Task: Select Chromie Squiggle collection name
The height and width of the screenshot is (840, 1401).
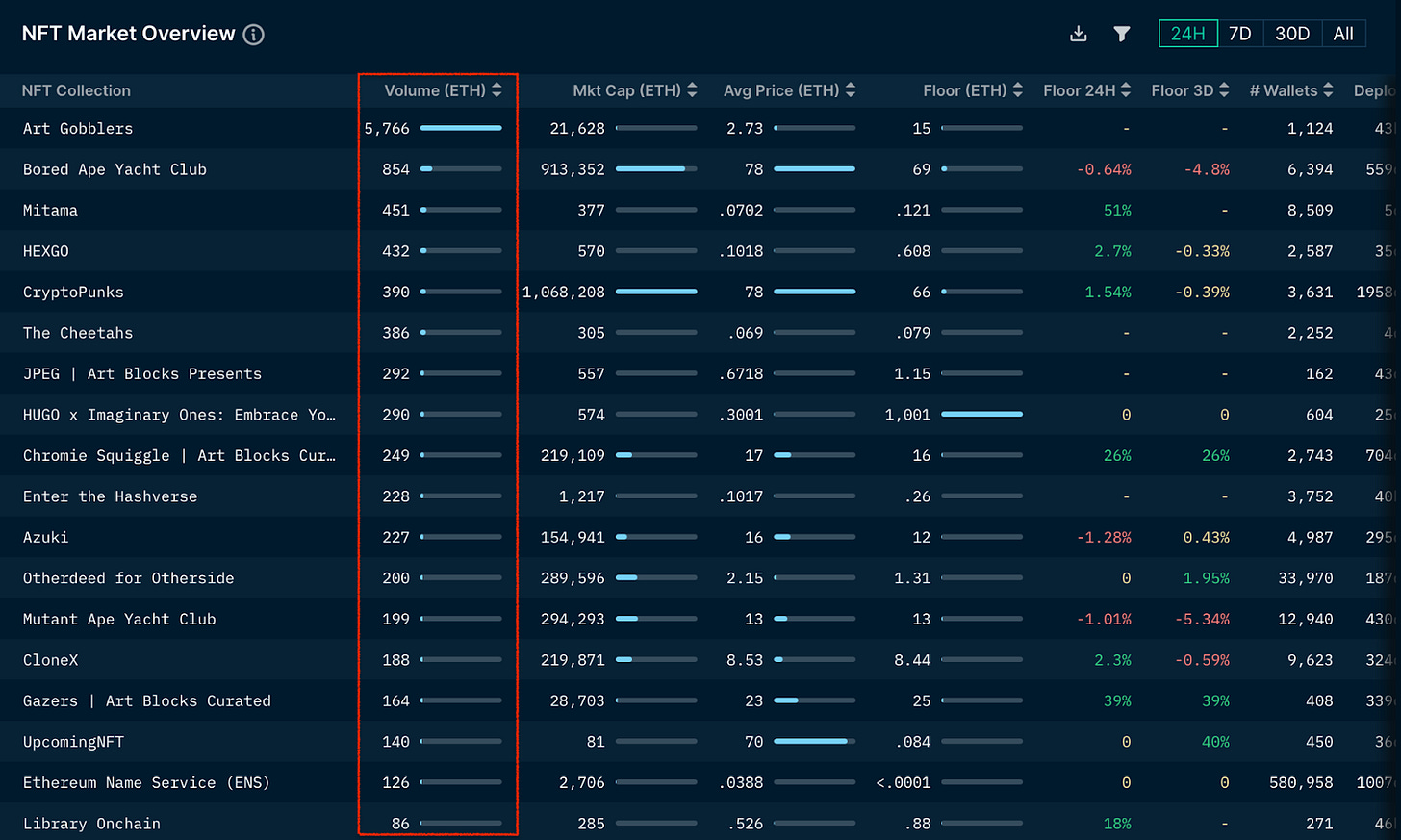Action: pyautogui.click(x=179, y=455)
